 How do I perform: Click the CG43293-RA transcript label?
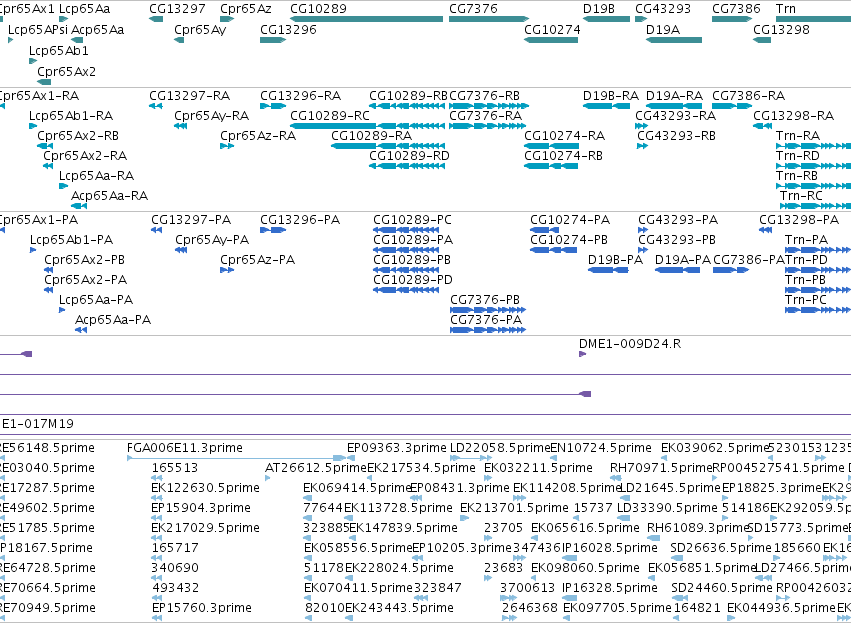click(675, 116)
